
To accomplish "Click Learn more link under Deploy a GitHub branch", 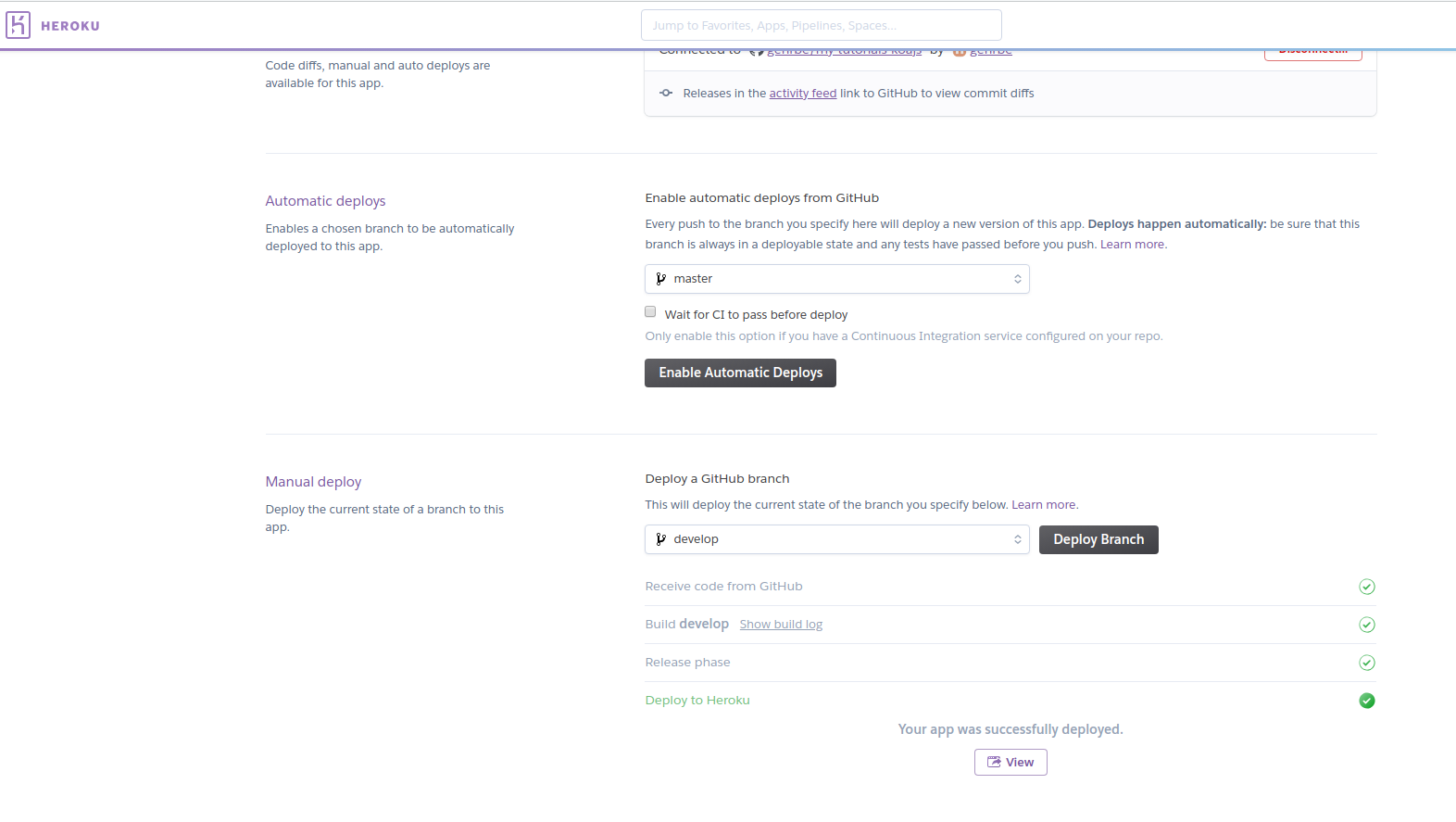I will [x=1043, y=505].
